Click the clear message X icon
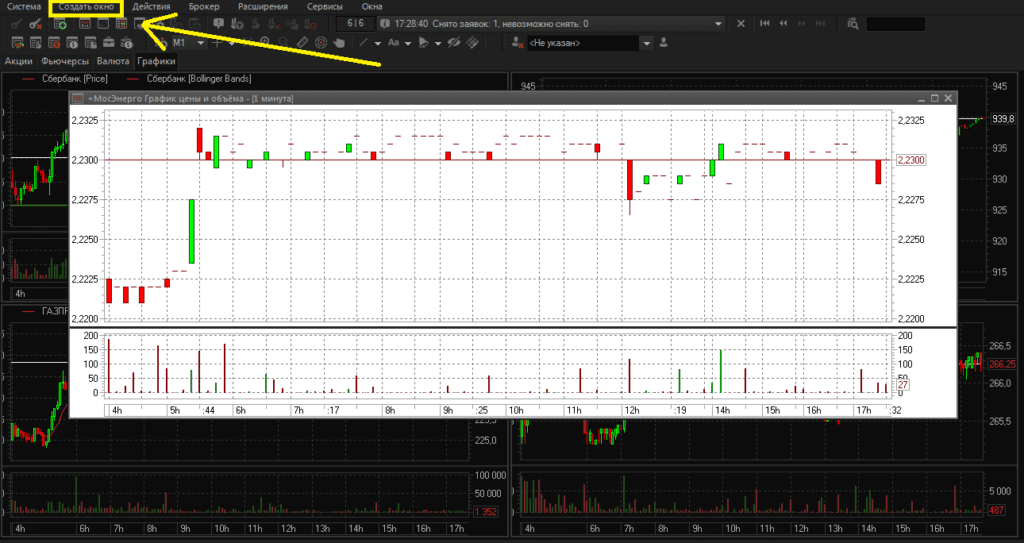The width and height of the screenshot is (1024, 543). (740, 23)
